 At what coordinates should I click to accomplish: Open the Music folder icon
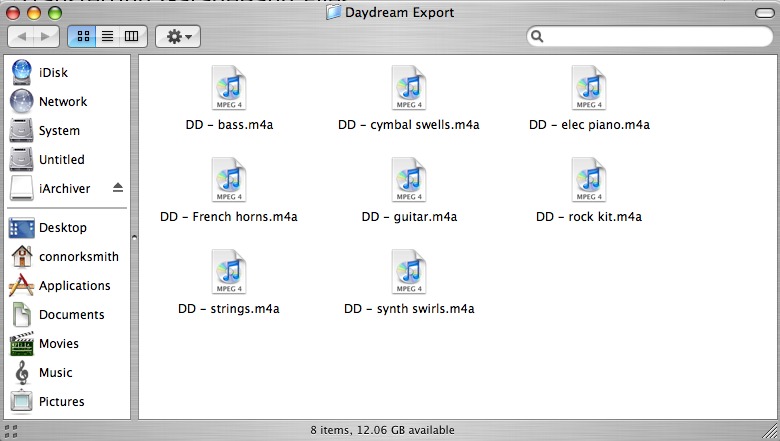[21, 372]
